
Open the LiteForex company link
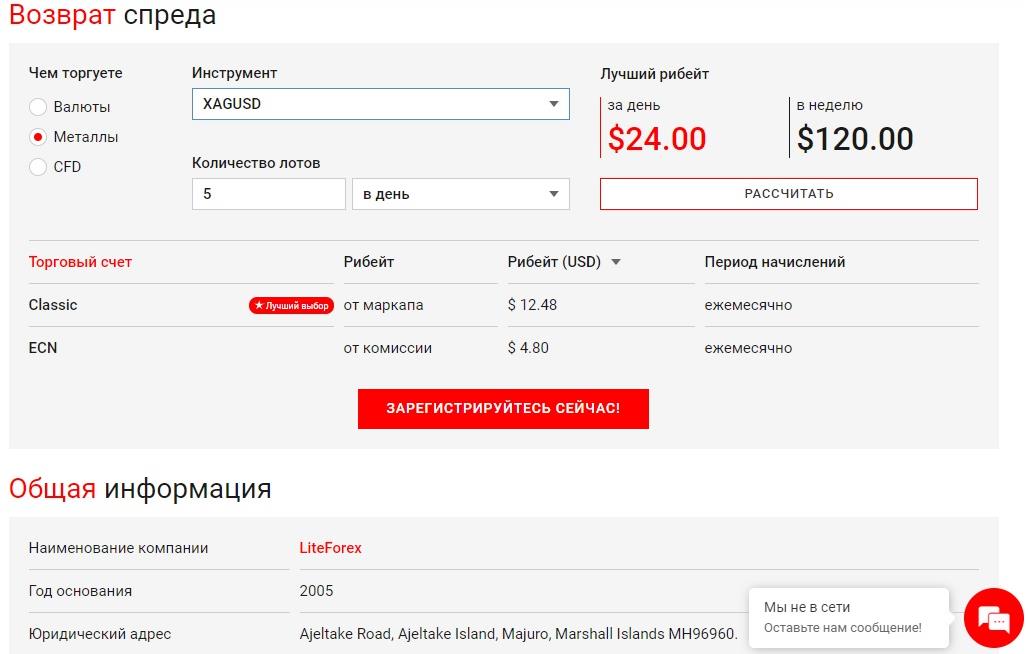click(330, 548)
